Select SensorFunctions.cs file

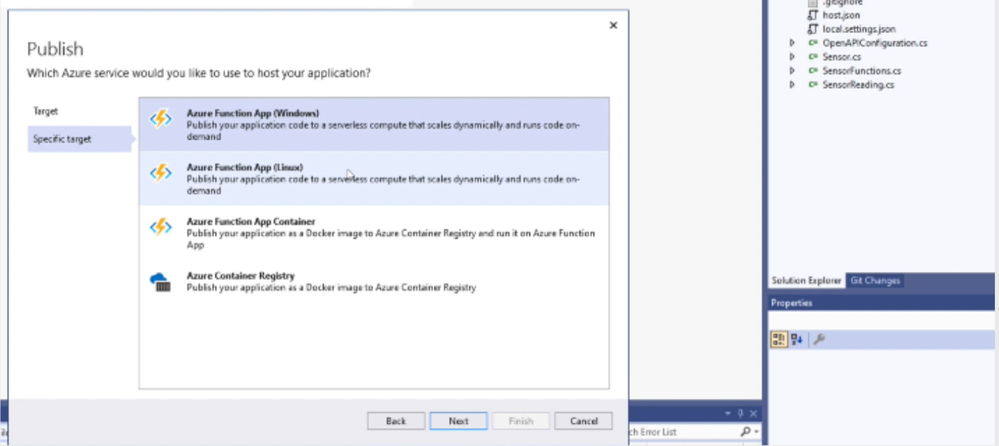pyautogui.click(x=861, y=71)
